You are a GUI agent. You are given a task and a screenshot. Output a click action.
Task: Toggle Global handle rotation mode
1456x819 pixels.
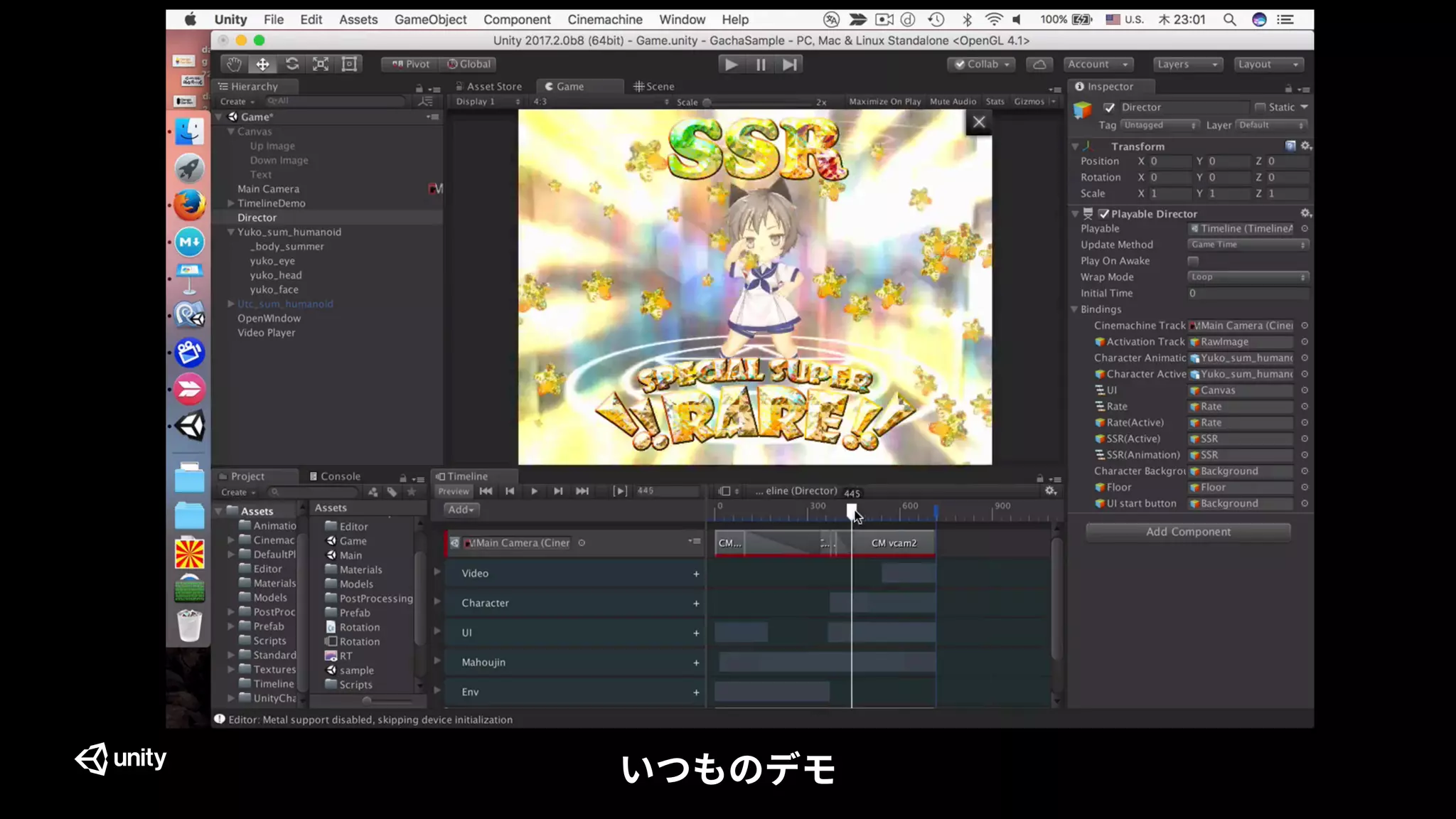[x=469, y=64]
